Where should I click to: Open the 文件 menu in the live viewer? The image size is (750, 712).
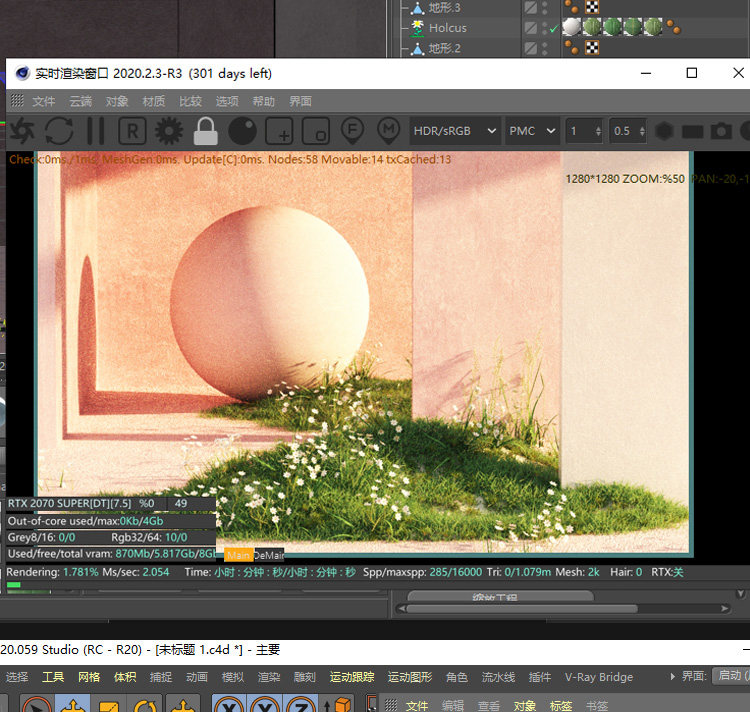click(44, 101)
